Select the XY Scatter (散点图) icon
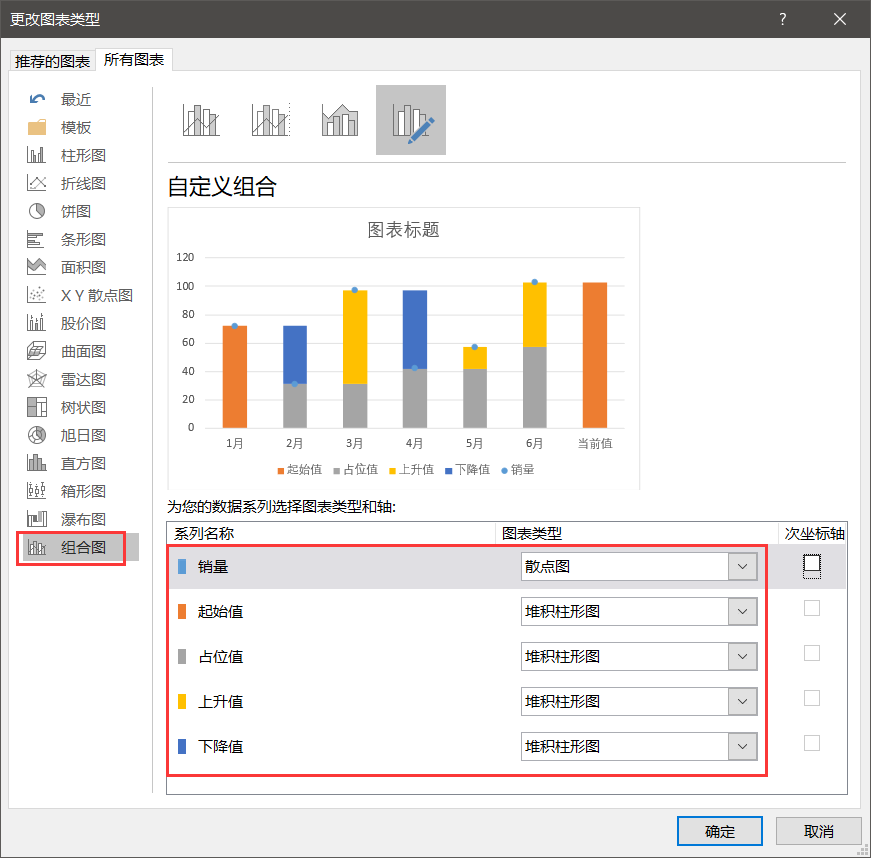The width and height of the screenshot is (871, 858). tap(37, 295)
